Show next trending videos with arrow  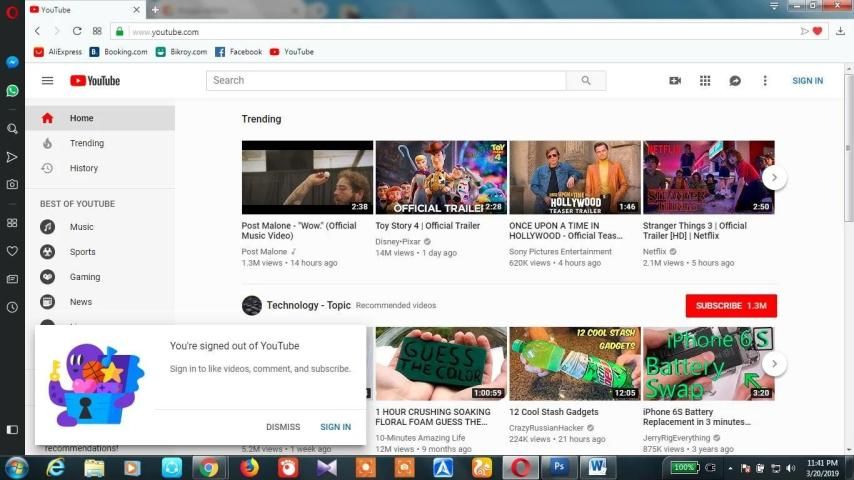pyautogui.click(x=773, y=177)
